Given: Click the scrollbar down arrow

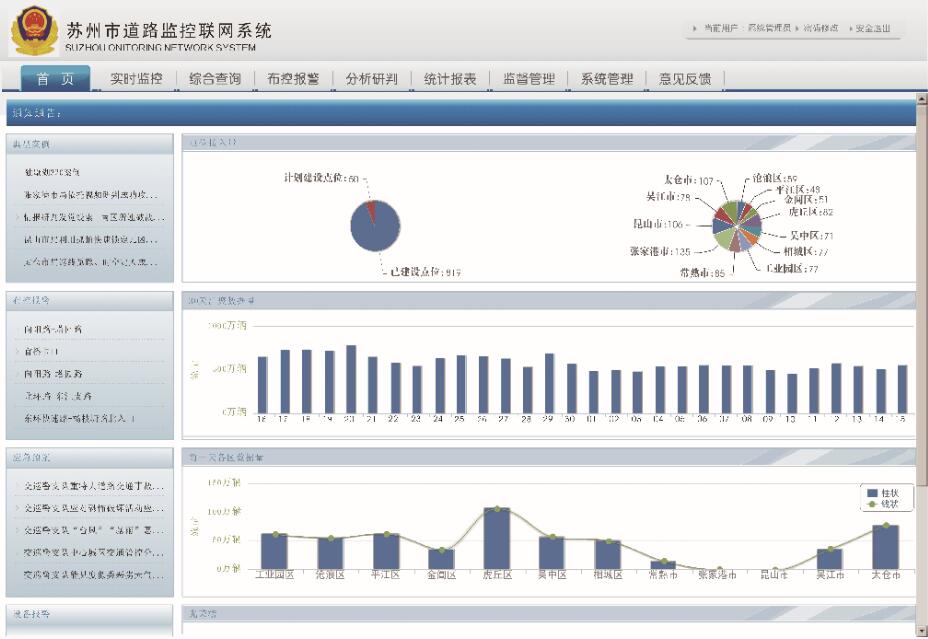Looking at the screenshot, I should point(922,631).
